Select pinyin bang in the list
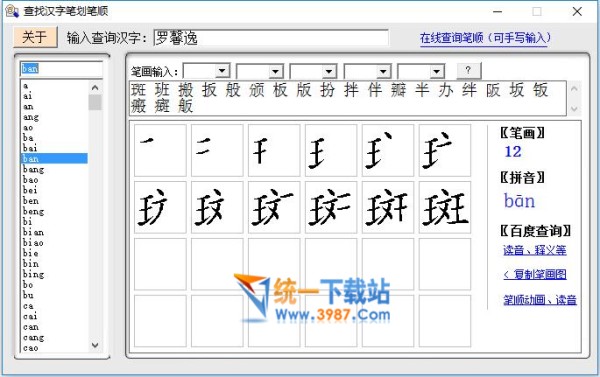This screenshot has width=600, height=377. pyautogui.click(x=33, y=169)
